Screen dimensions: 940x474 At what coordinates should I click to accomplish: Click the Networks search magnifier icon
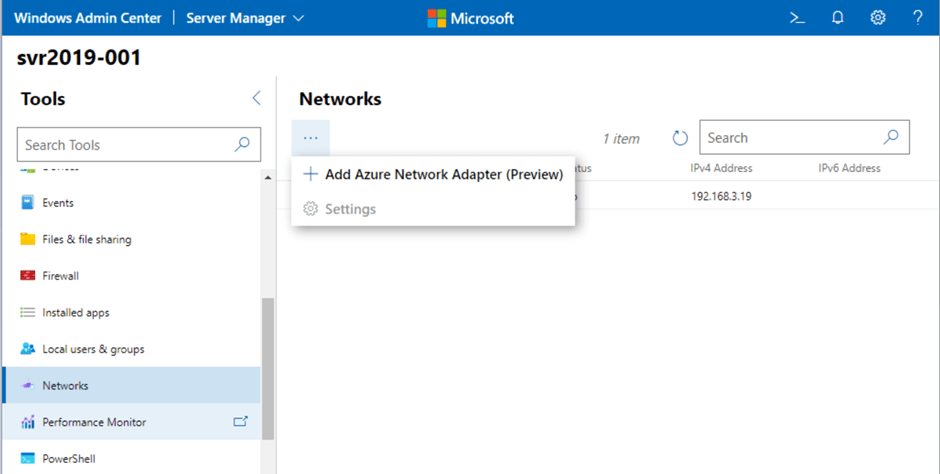coord(891,138)
